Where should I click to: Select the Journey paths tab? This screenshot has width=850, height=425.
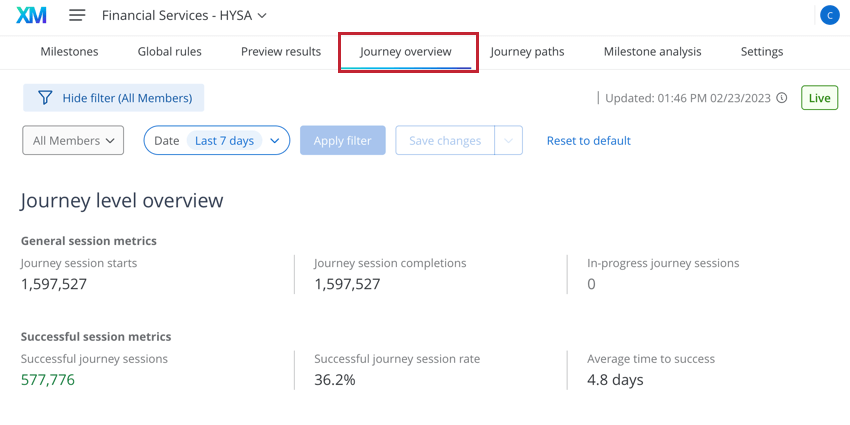(527, 51)
